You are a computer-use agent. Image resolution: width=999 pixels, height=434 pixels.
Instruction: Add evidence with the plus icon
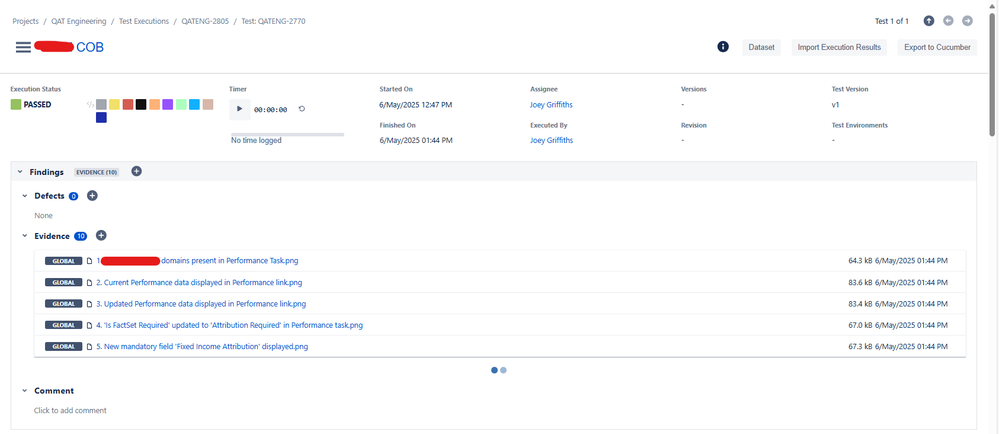coord(101,236)
